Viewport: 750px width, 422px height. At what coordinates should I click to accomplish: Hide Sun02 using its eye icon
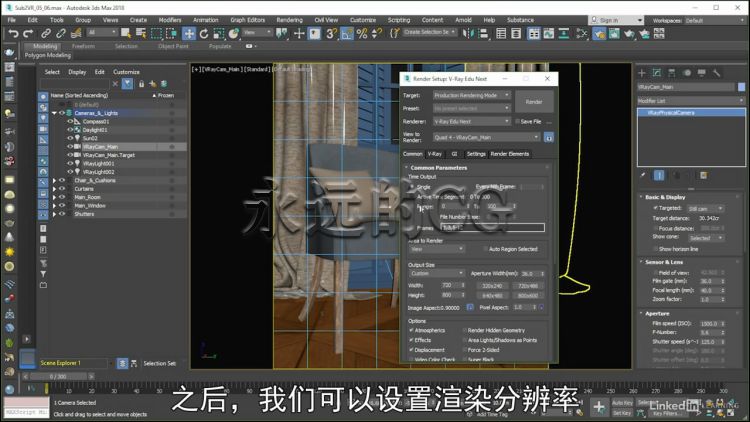70,138
